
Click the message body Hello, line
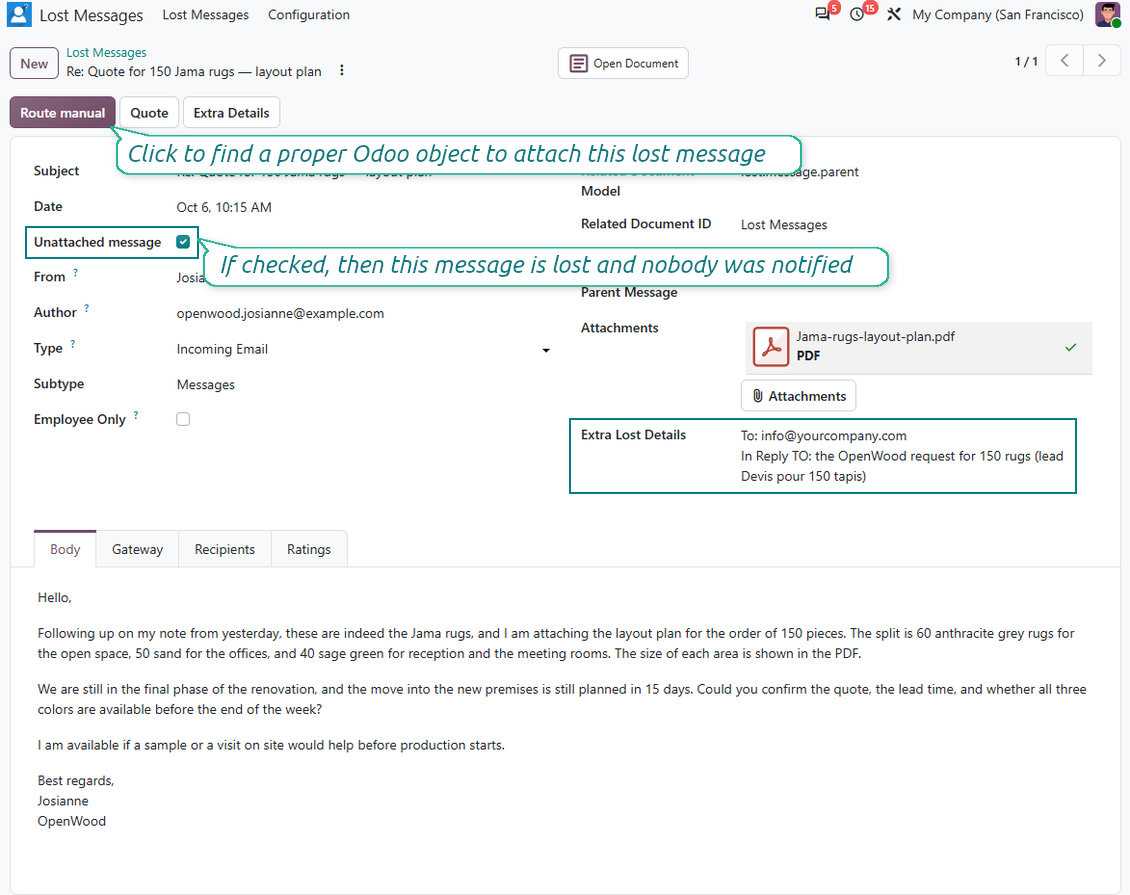pos(55,597)
